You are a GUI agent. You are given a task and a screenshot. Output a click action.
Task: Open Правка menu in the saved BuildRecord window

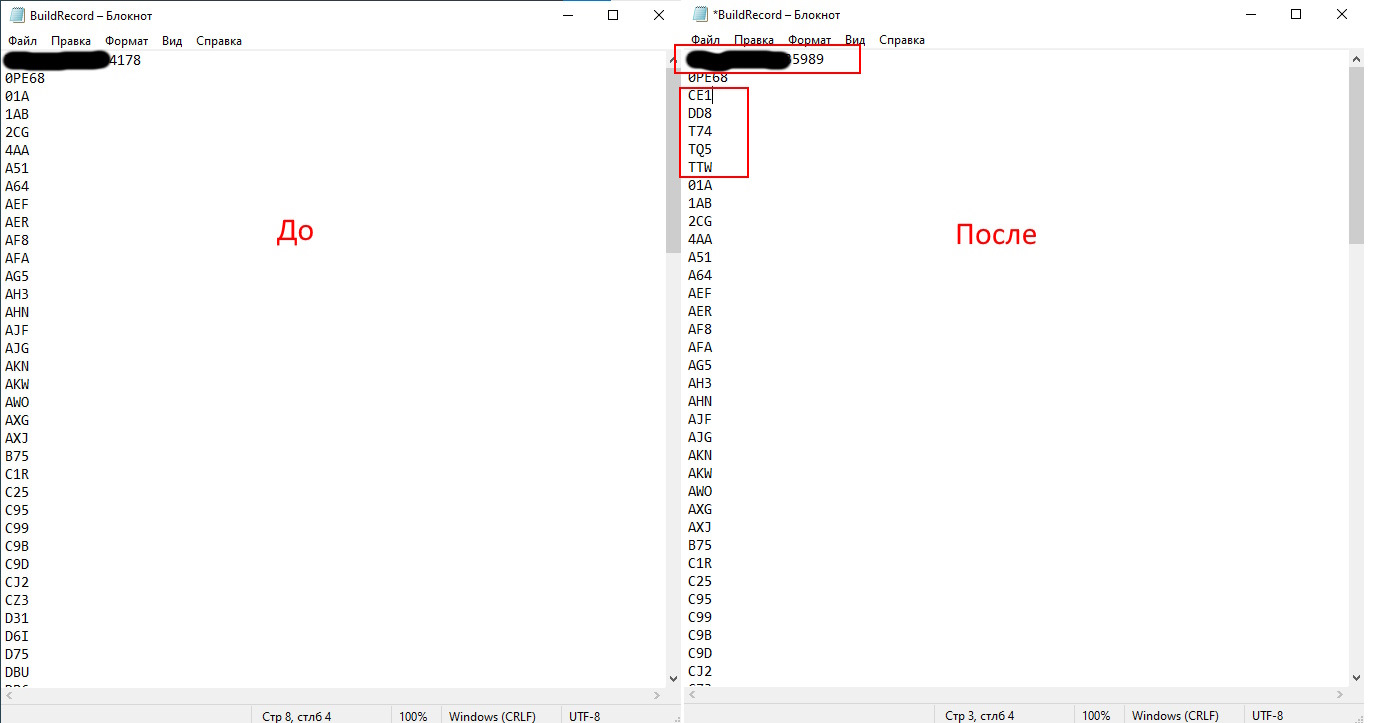(x=71, y=41)
